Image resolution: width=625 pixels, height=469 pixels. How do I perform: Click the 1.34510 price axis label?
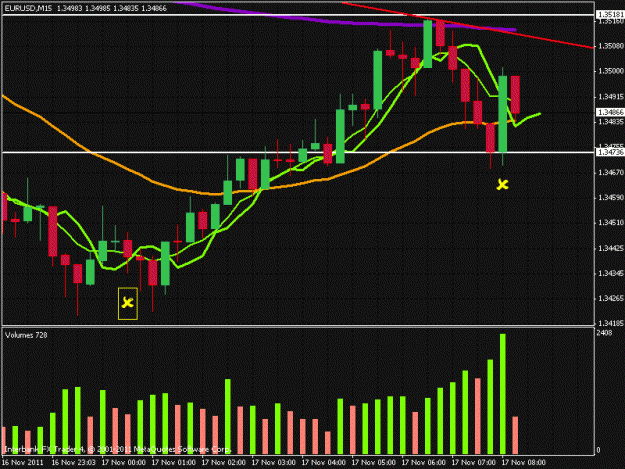pyautogui.click(x=611, y=223)
